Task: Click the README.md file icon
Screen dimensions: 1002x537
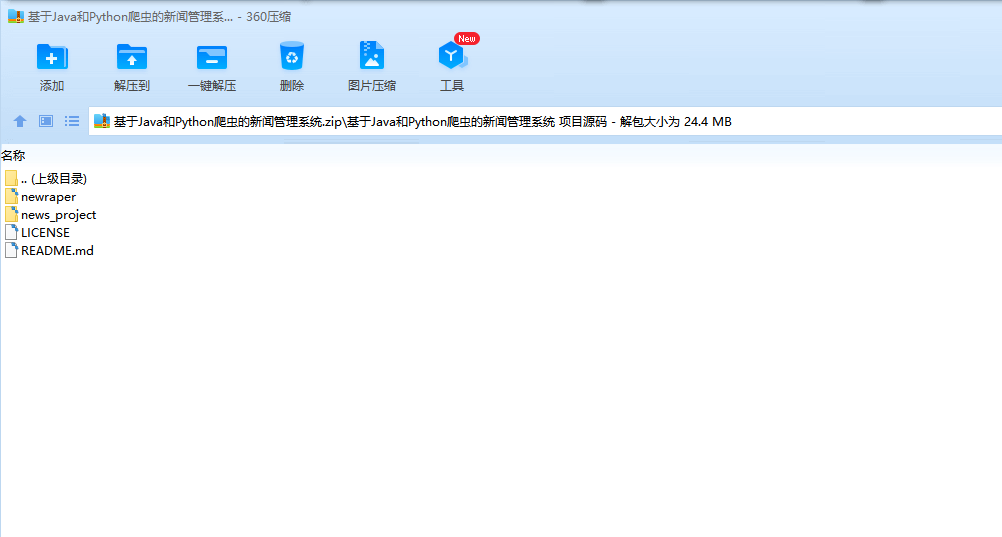Action: 11,250
